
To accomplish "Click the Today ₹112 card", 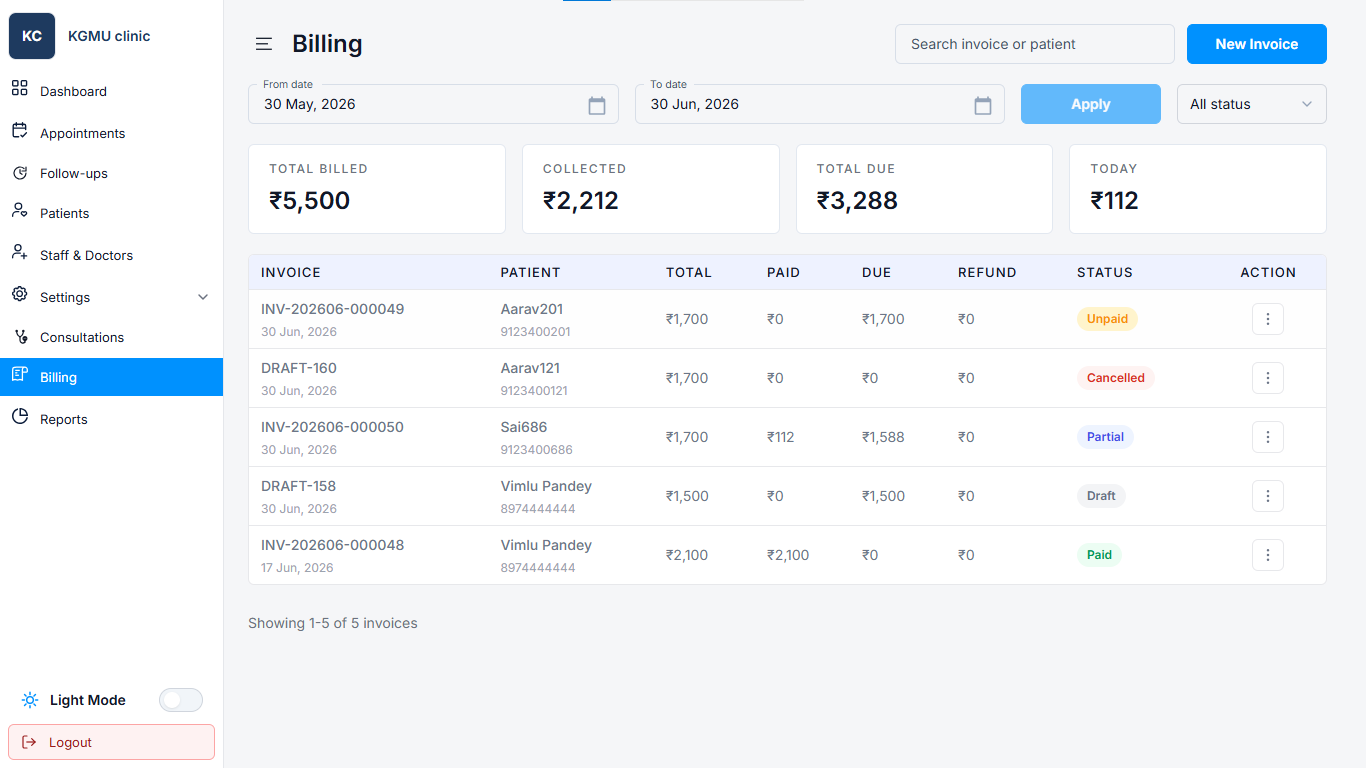I will click(x=1198, y=189).
